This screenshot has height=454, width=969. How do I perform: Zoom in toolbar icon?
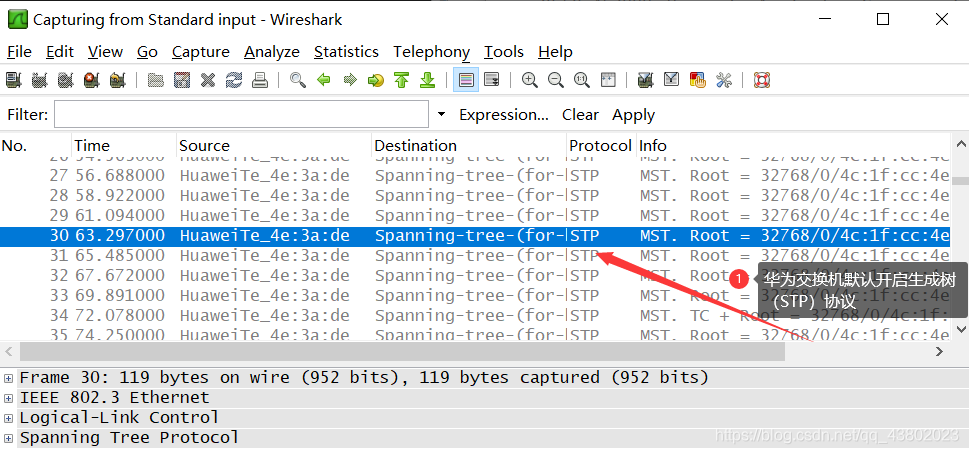pos(530,80)
